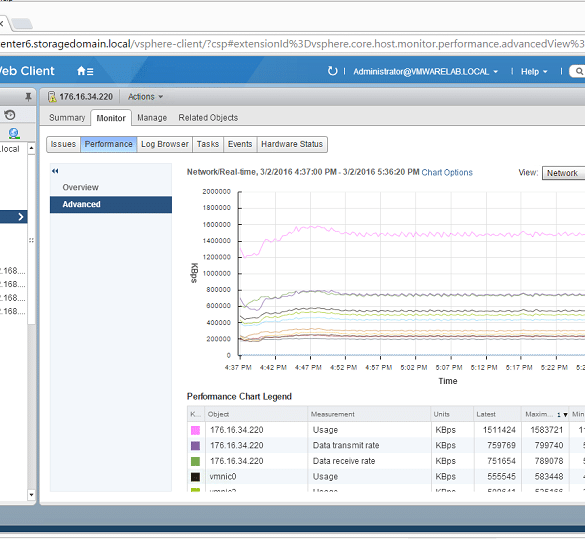Click the black swatch for vmnic0
The image size is (585, 539).
(x=195, y=477)
